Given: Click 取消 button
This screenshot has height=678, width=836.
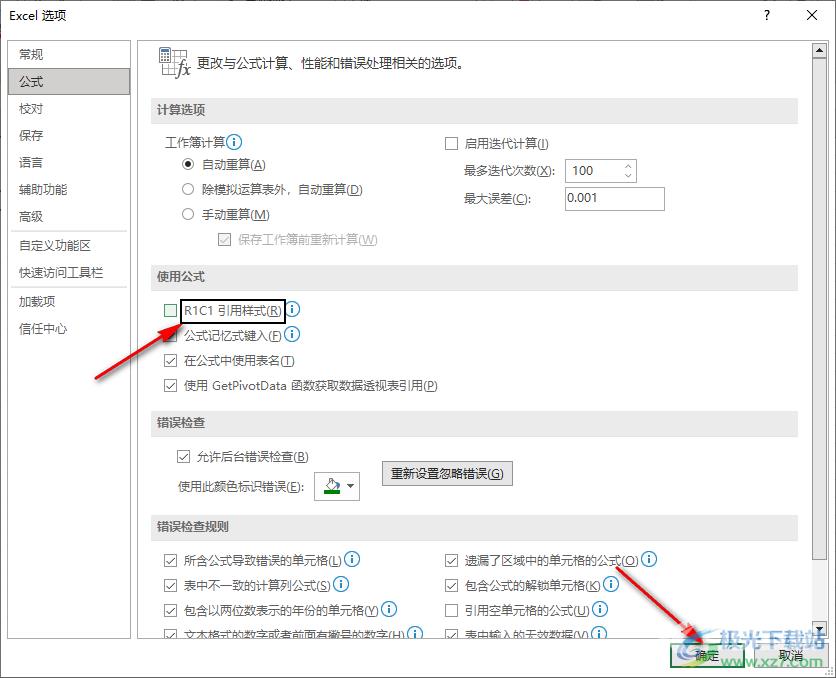Looking at the screenshot, I should (791, 655).
